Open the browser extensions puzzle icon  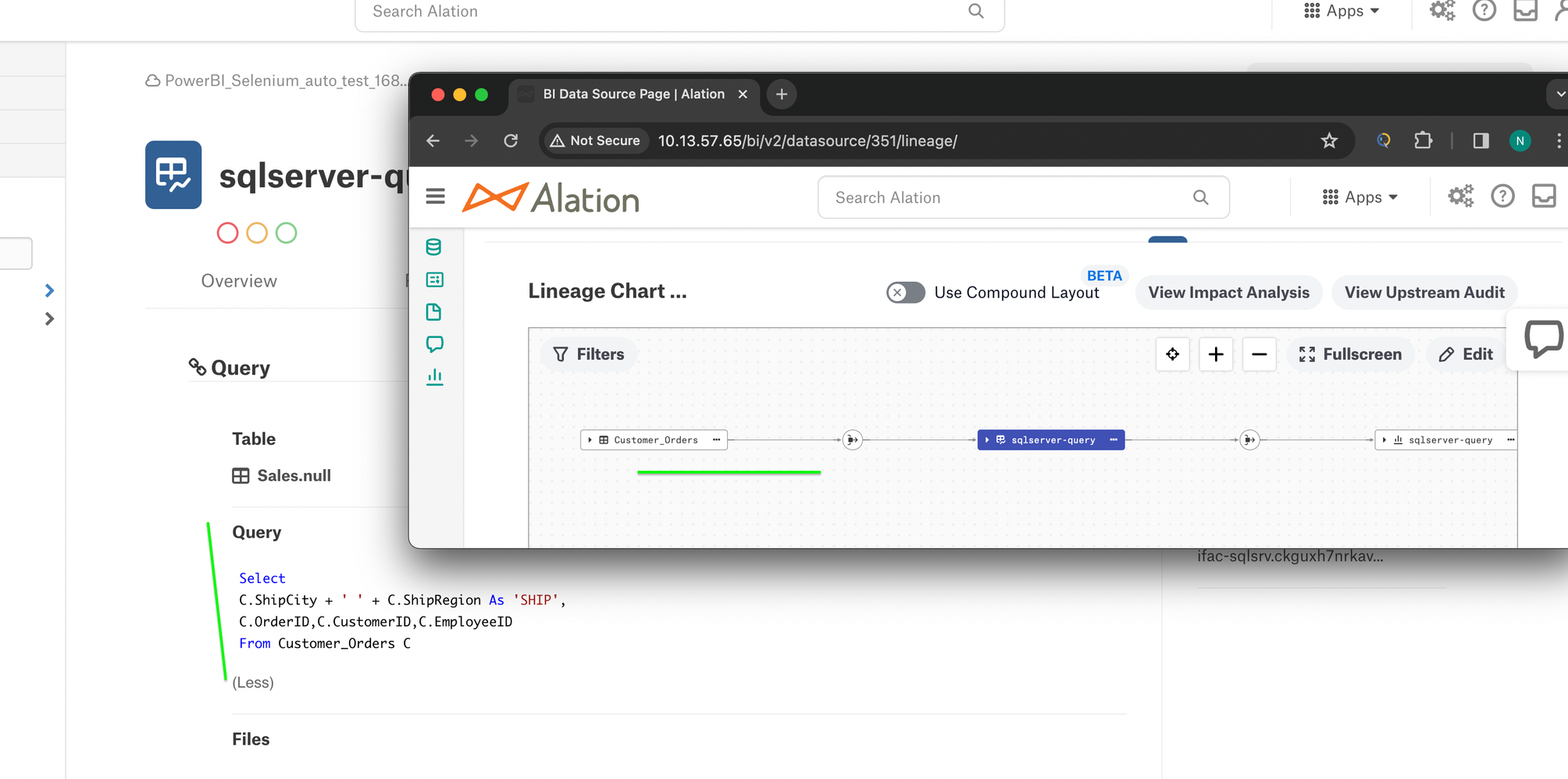pos(1423,141)
